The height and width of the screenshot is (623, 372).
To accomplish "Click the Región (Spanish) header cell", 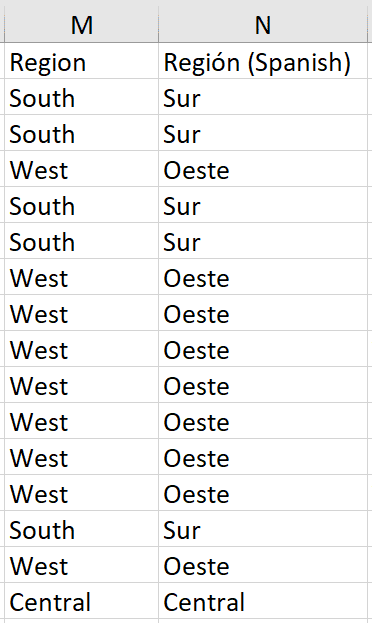I will click(x=263, y=61).
